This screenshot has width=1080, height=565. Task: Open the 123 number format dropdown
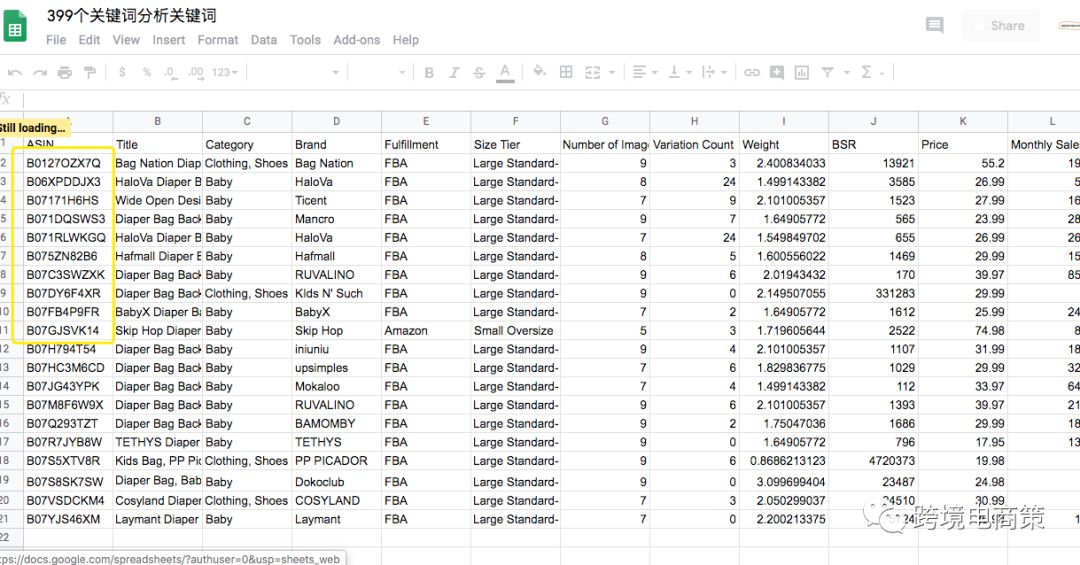(224, 72)
